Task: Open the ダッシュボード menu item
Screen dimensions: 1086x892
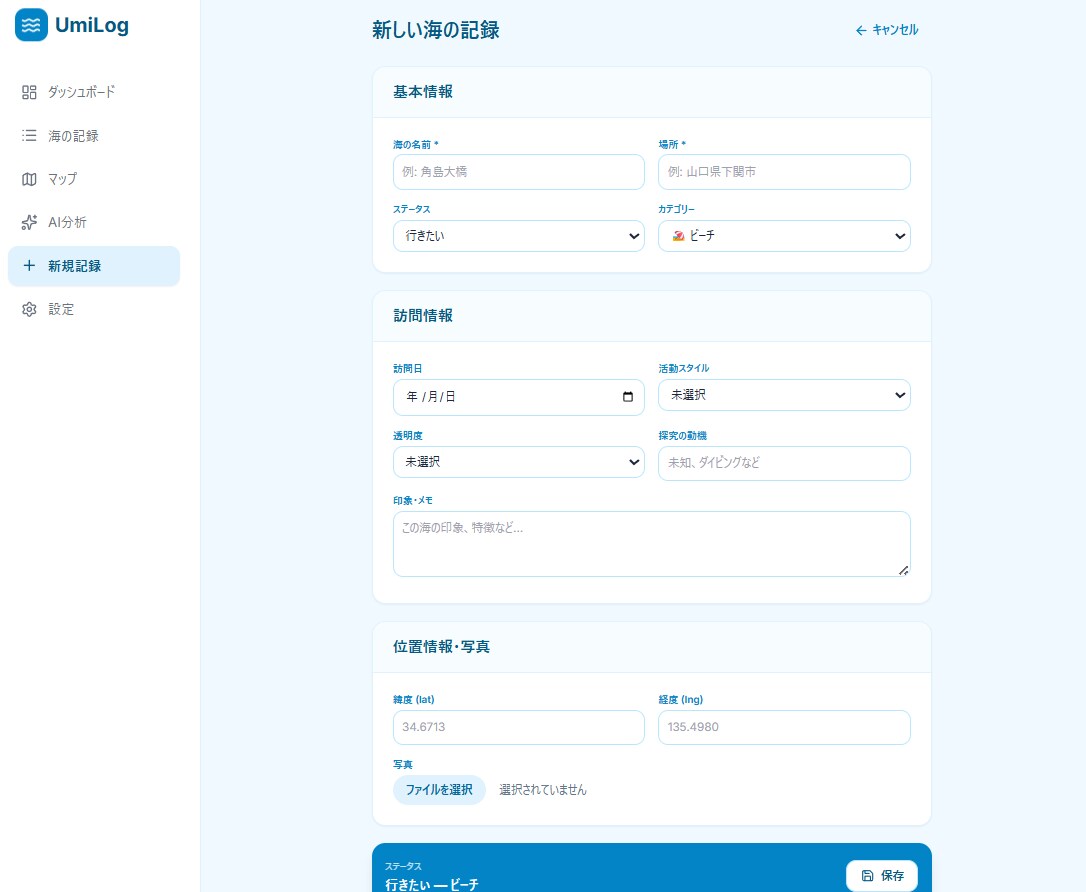Action: tap(94, 92)
